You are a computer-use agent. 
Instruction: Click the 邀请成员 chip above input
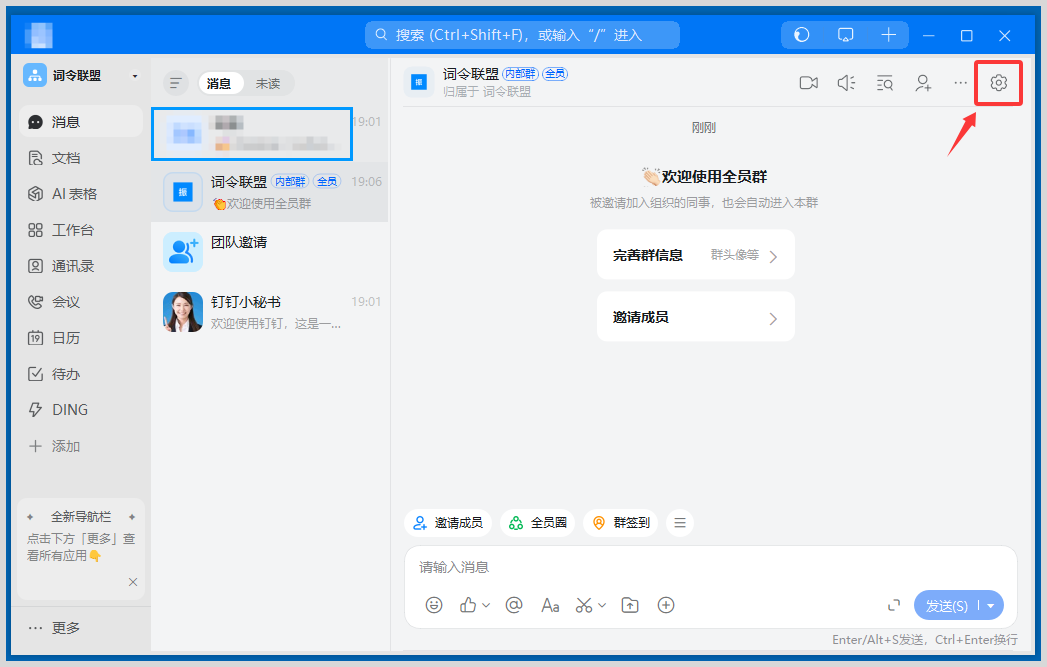[448, 523]
